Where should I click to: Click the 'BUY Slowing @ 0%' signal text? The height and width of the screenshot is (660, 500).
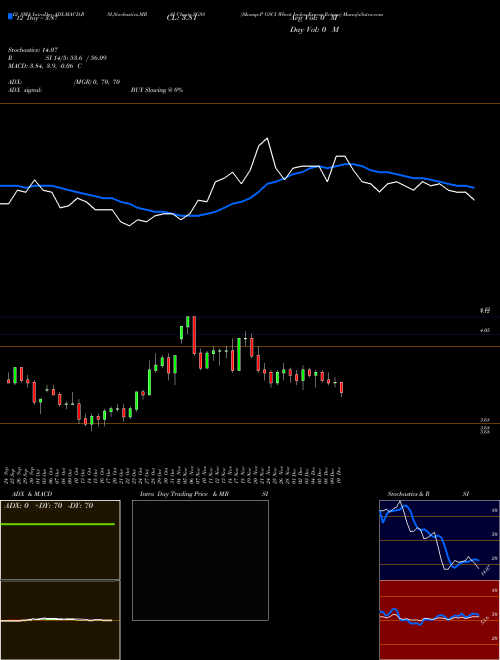[157, 90]
